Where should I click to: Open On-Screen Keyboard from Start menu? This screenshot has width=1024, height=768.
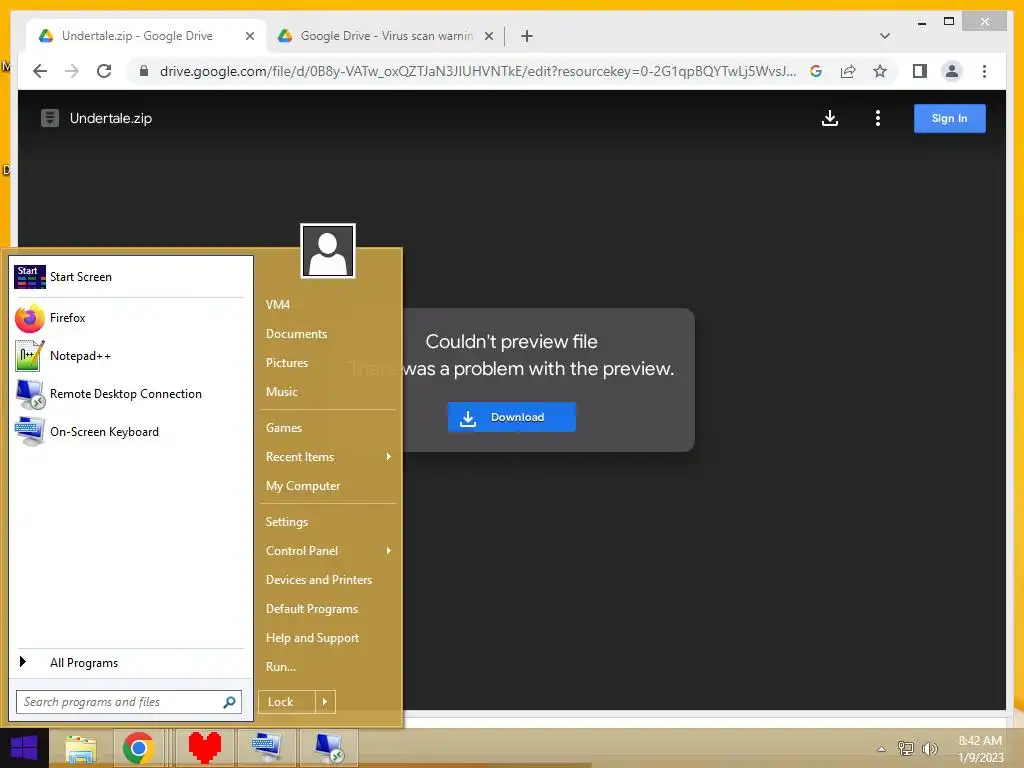[130, 432]
